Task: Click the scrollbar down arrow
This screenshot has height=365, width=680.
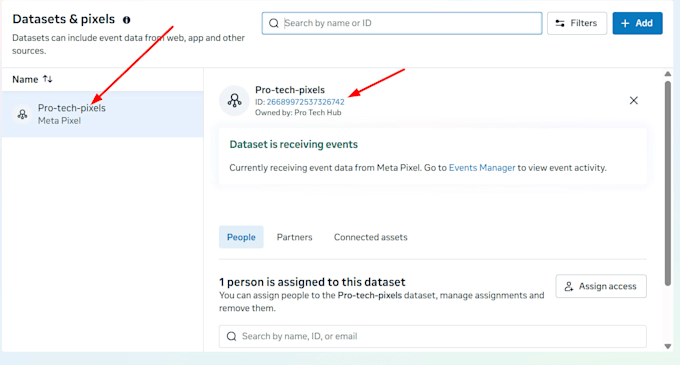Action: [668, 346]
